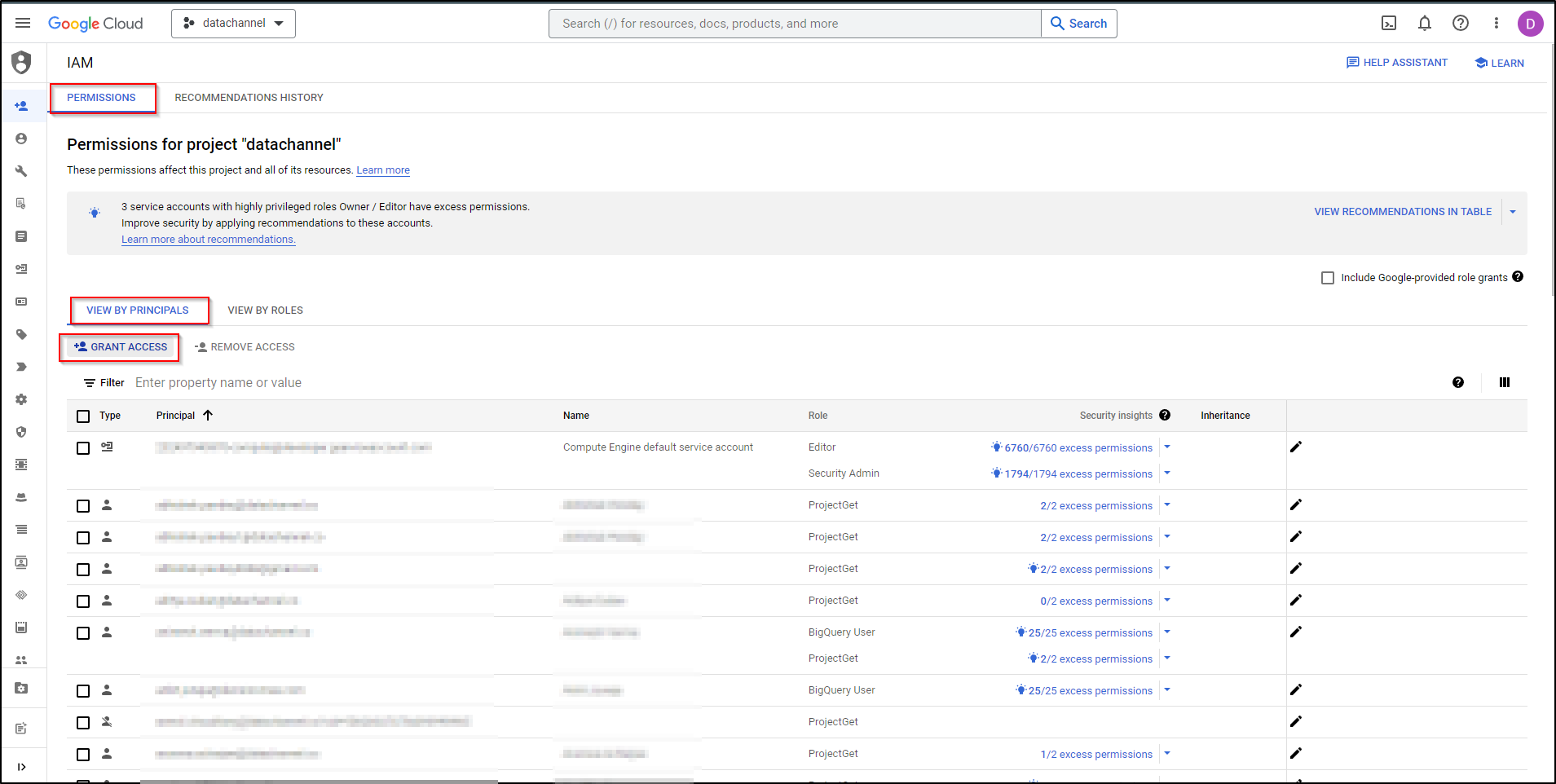
Task: Open the Release Notes sidebar icon
Action: click(21, 729)
